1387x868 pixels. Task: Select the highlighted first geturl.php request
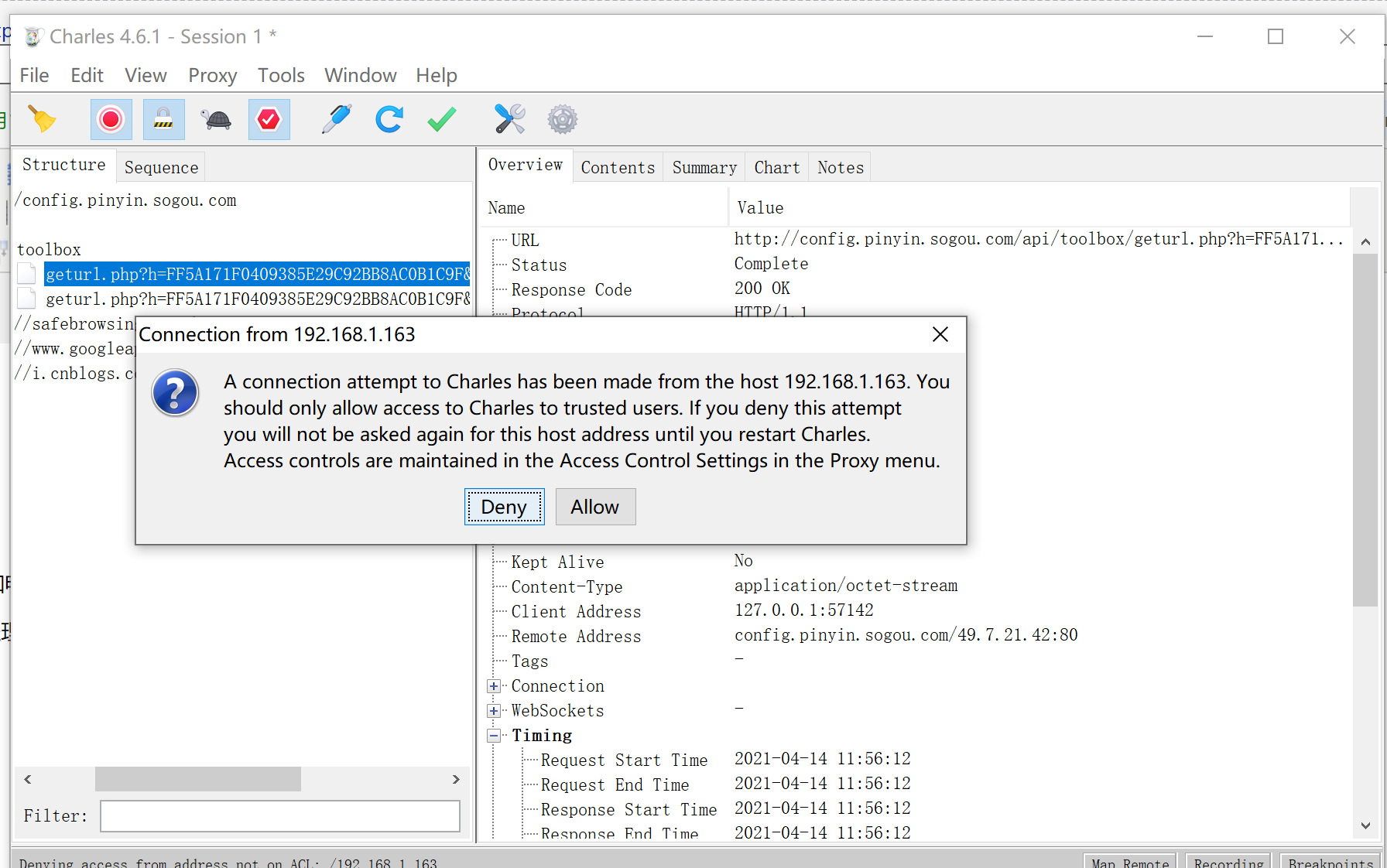coord(257,275)
